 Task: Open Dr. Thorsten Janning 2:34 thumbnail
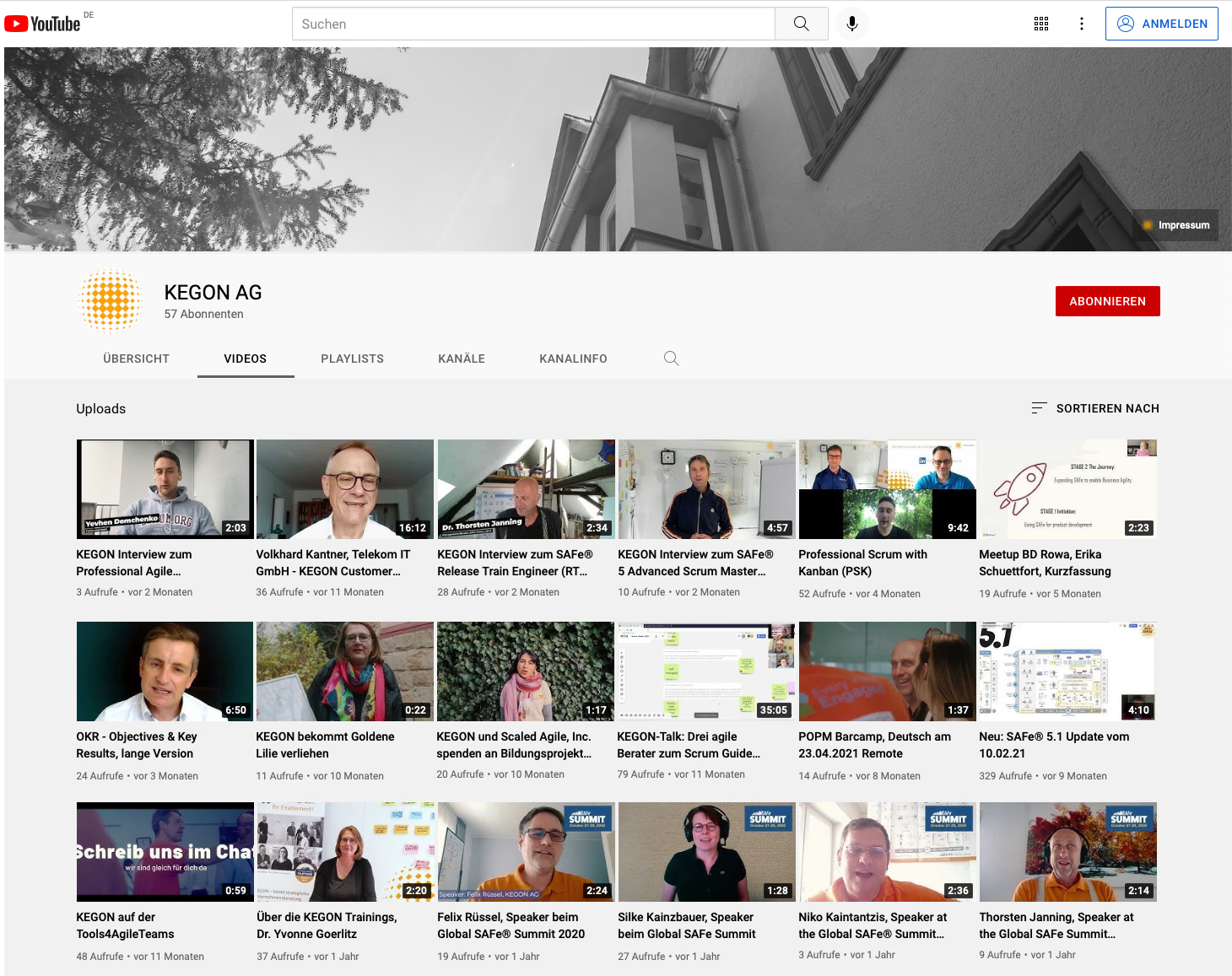526,489
